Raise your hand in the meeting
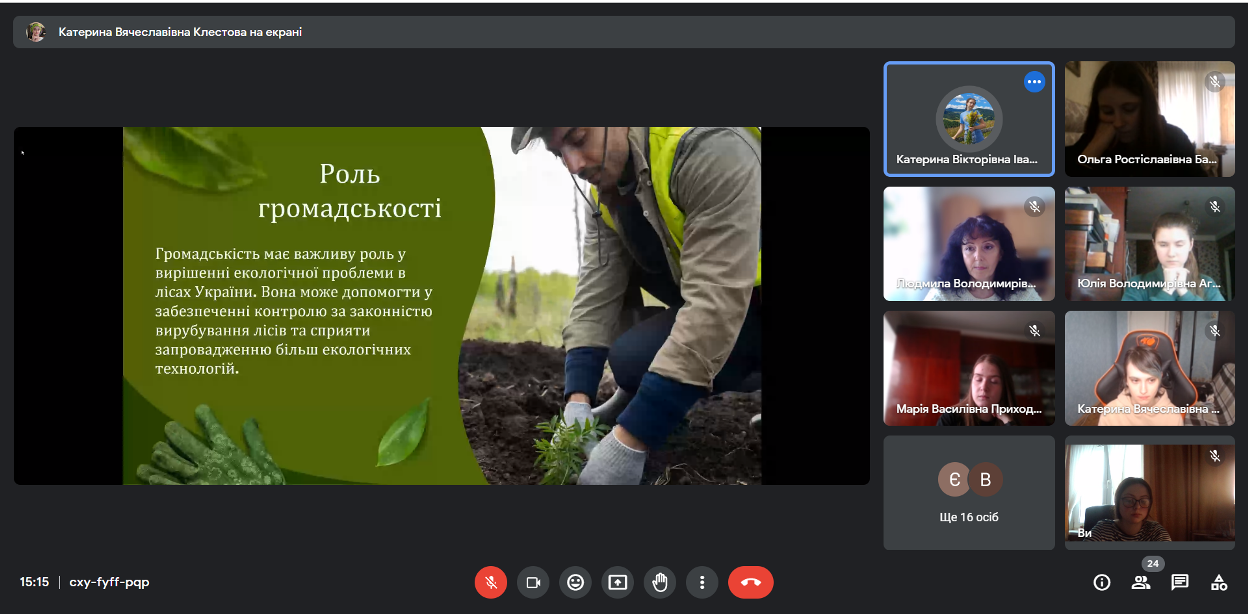The width and height of the screenshot is (1248, 614). pos(660,582)
